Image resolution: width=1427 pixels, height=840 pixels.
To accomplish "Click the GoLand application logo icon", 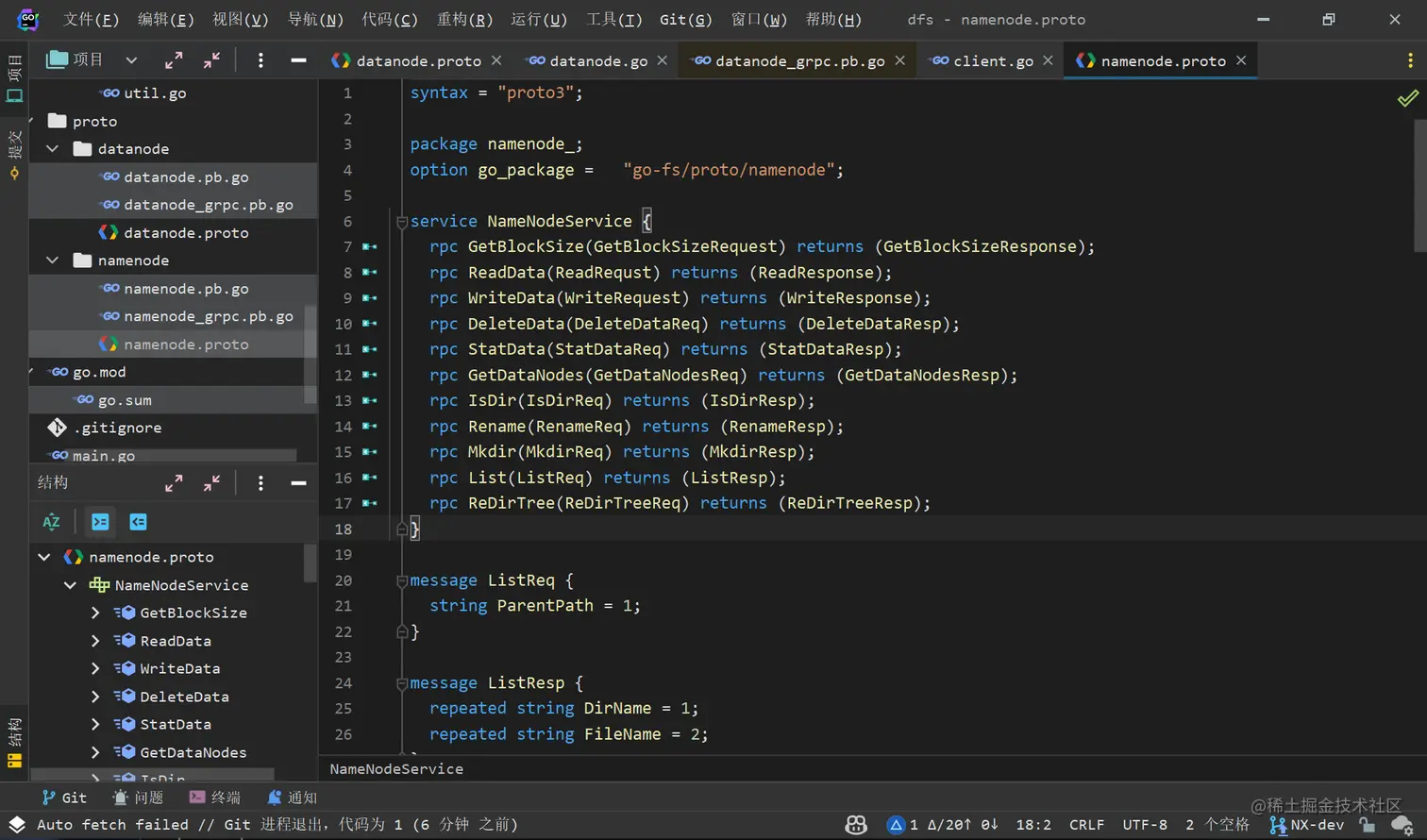I will coord(28,19).
